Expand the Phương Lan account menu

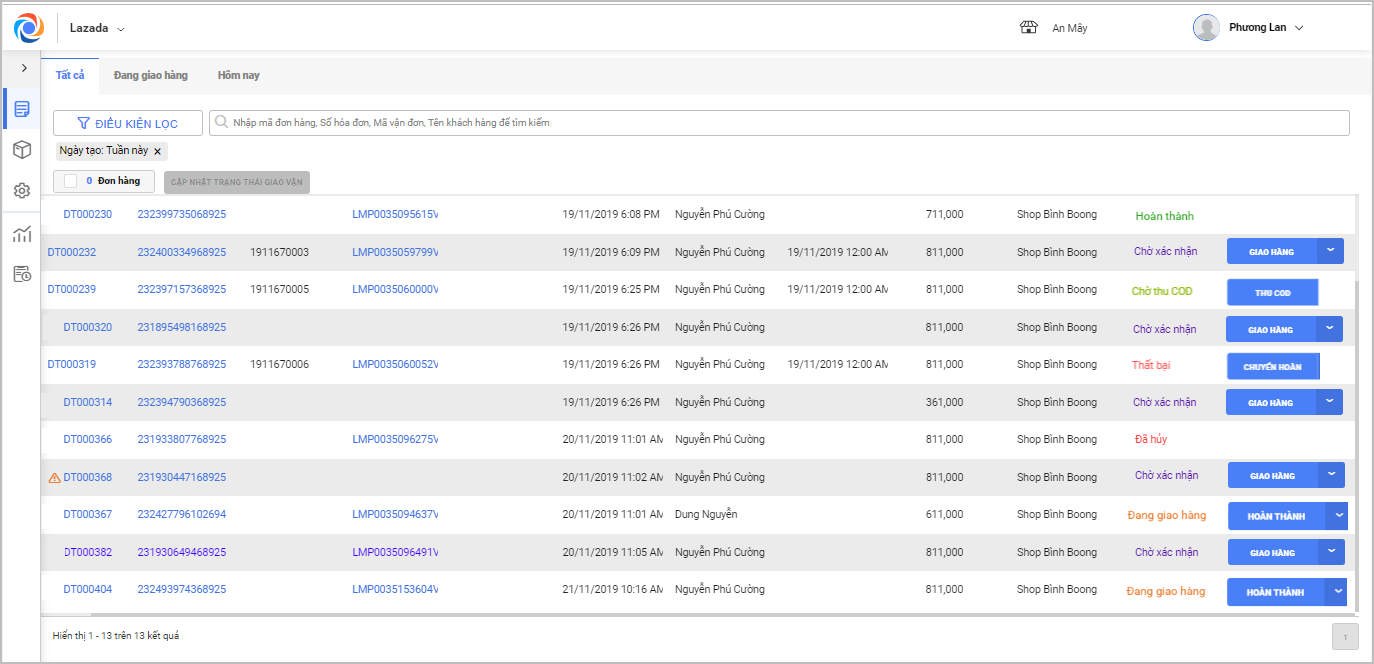(x=1299, y=28)
